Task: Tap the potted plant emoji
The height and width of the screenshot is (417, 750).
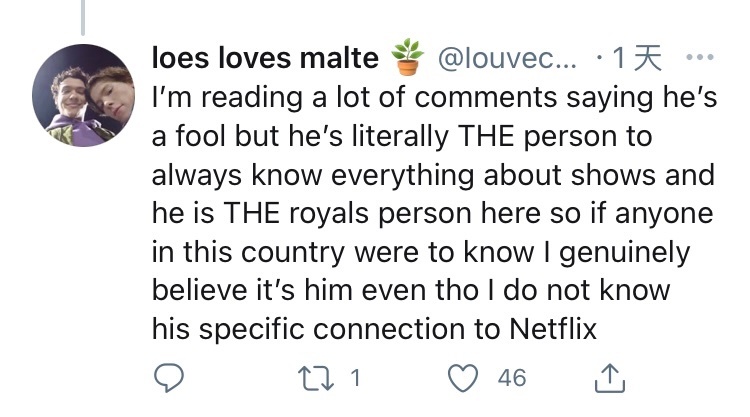Action: pos(408,57)
